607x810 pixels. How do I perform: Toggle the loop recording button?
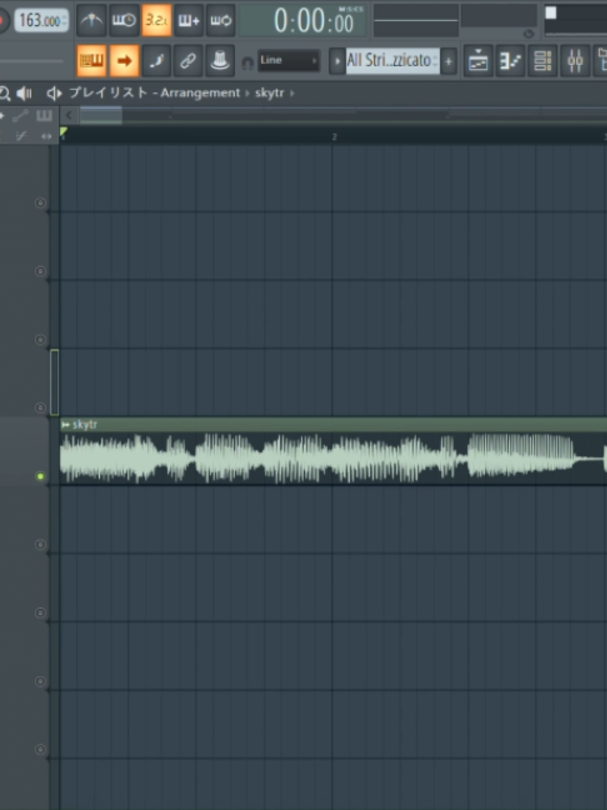click(x=221, y=20)
